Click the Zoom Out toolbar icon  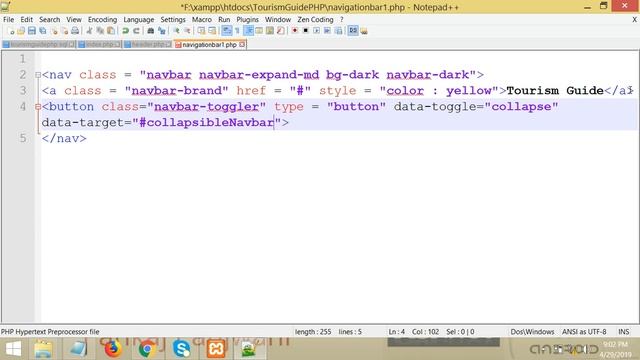(187, 31)
